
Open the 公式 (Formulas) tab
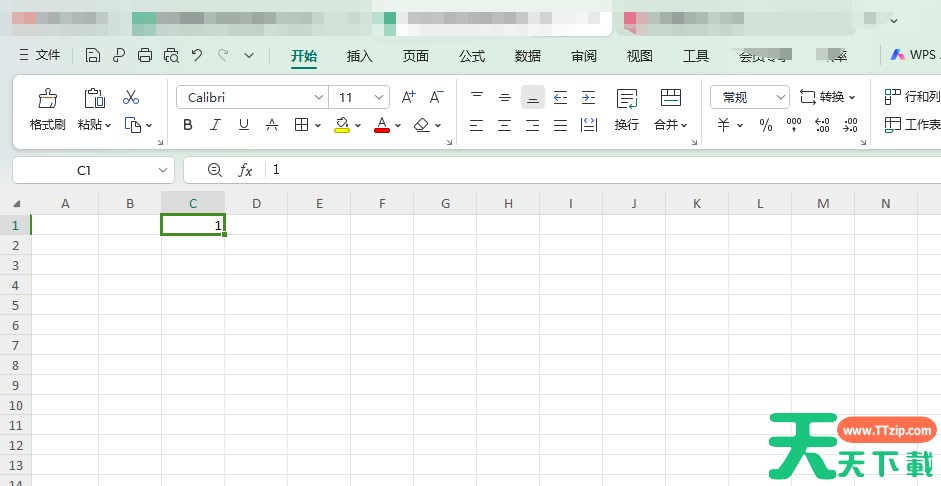click(472, 56)
